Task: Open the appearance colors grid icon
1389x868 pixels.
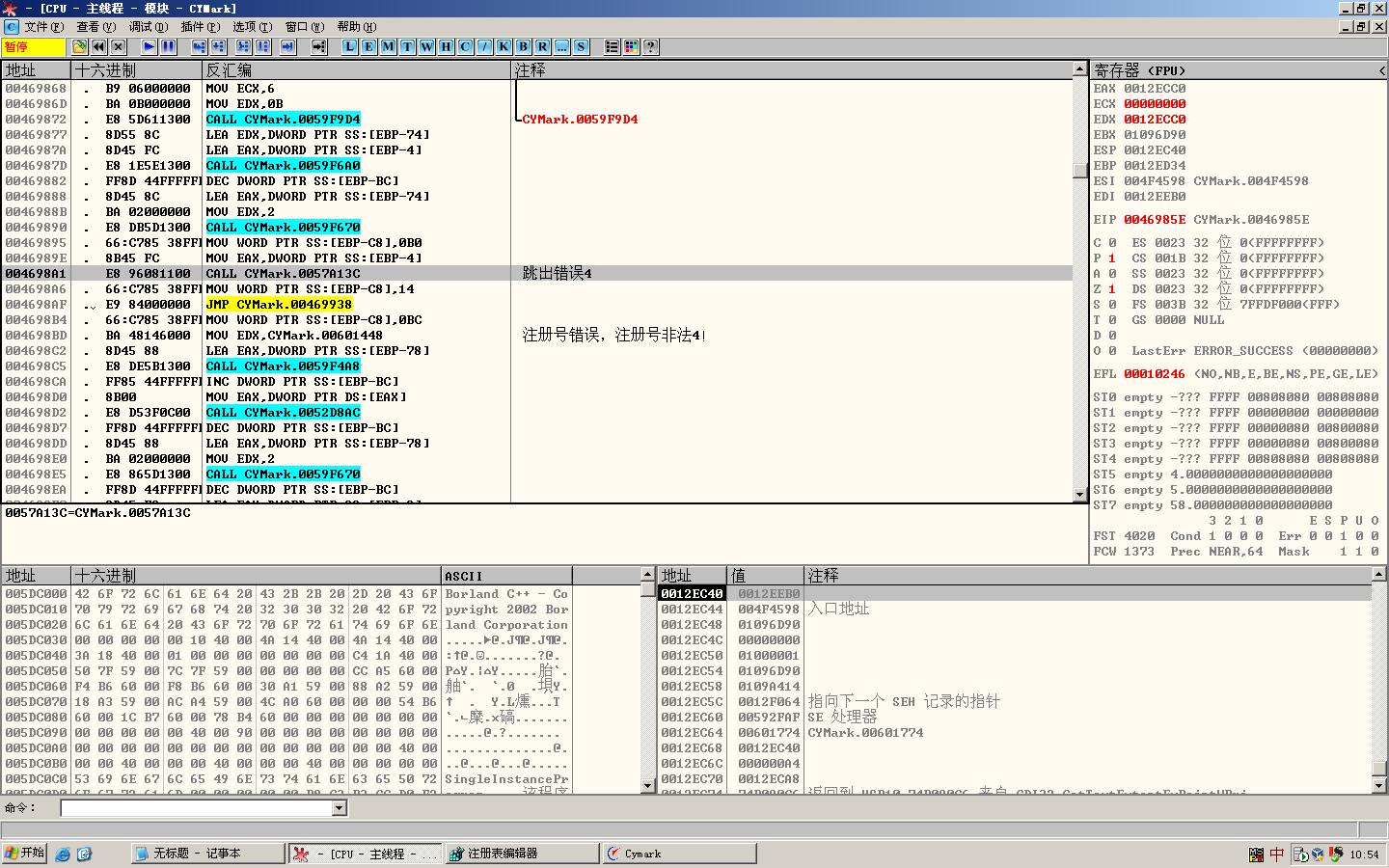Action: coord(631,46)
